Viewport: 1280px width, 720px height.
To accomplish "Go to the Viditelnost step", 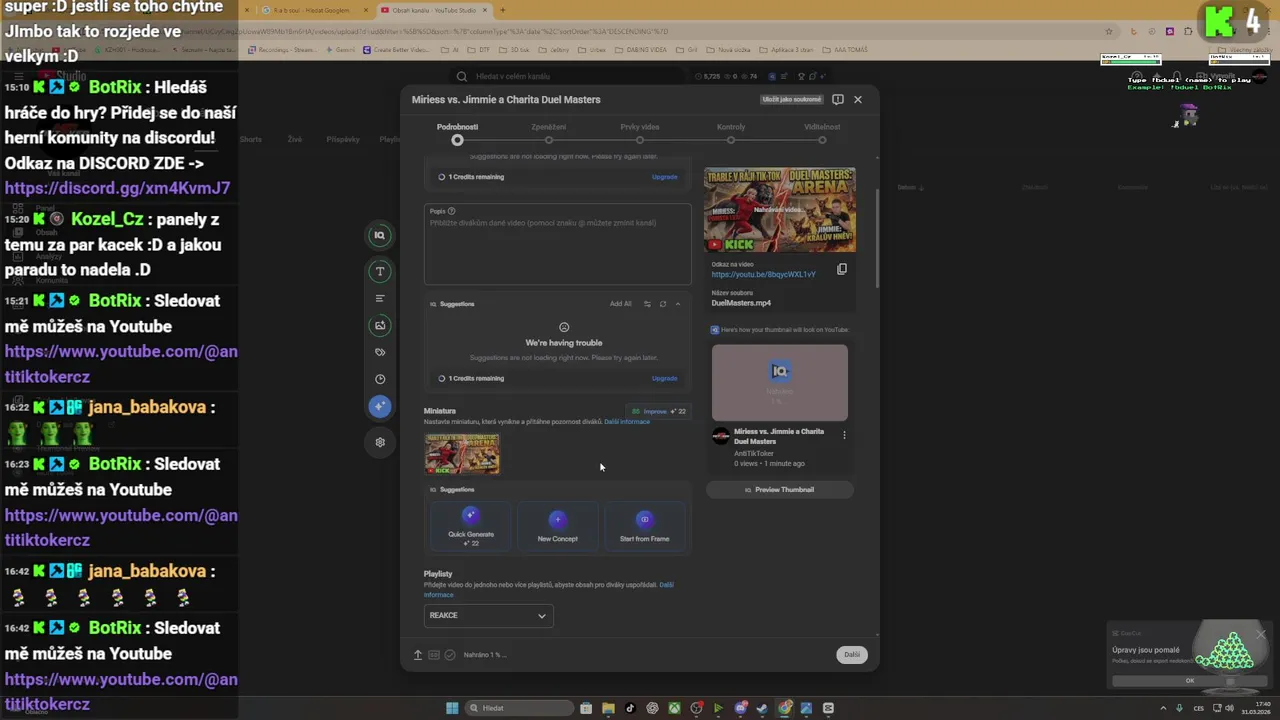I will [822, 133].
